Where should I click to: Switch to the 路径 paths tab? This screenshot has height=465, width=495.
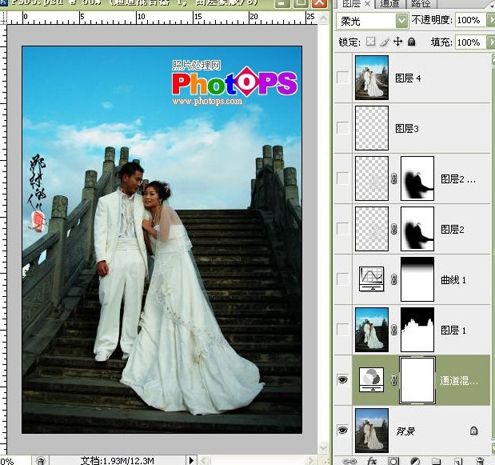pyautogui.click(x=420, y=4)
